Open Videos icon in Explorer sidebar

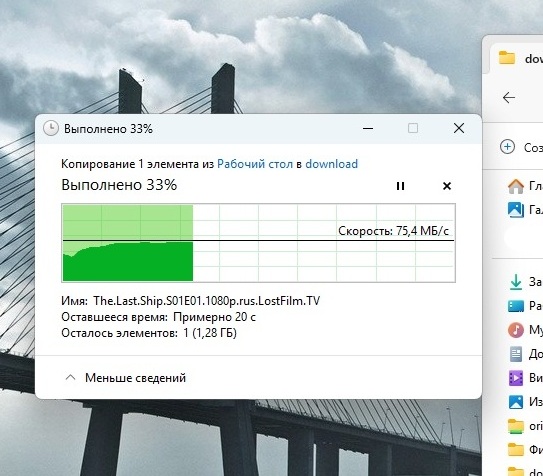516,378
